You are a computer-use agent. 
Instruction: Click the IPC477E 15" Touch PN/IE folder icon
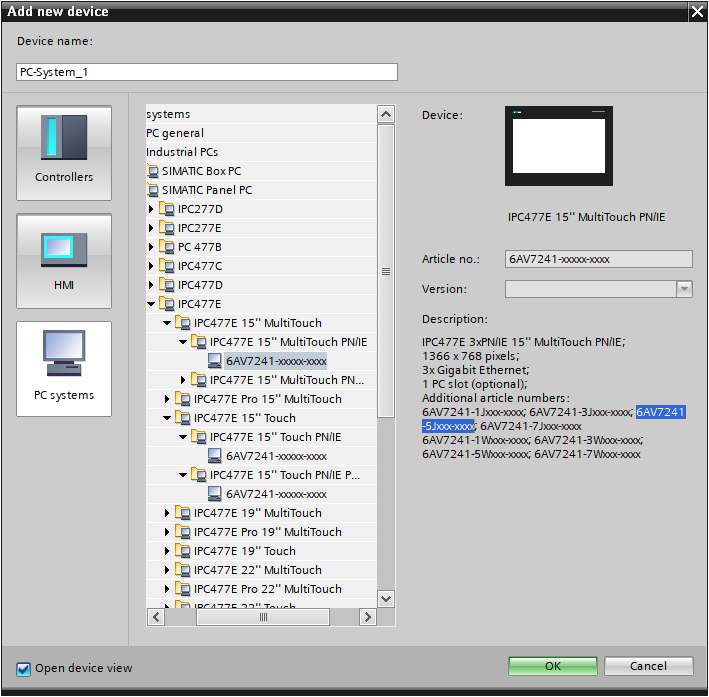(x=199, y=437)
